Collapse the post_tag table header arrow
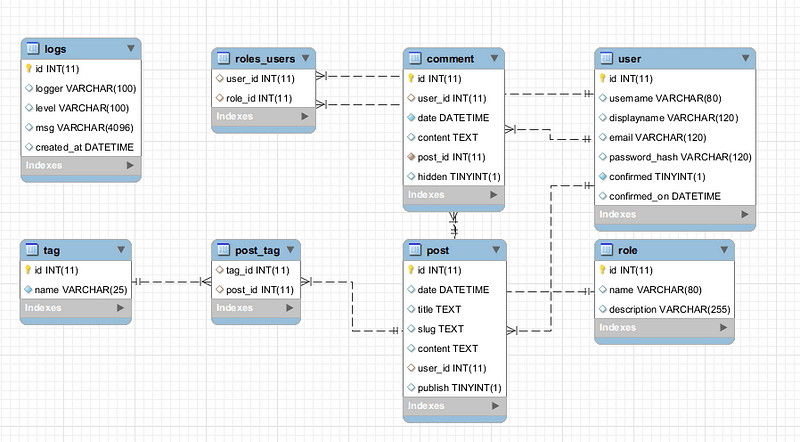This screenshot has width=800, height=442. 290,250
